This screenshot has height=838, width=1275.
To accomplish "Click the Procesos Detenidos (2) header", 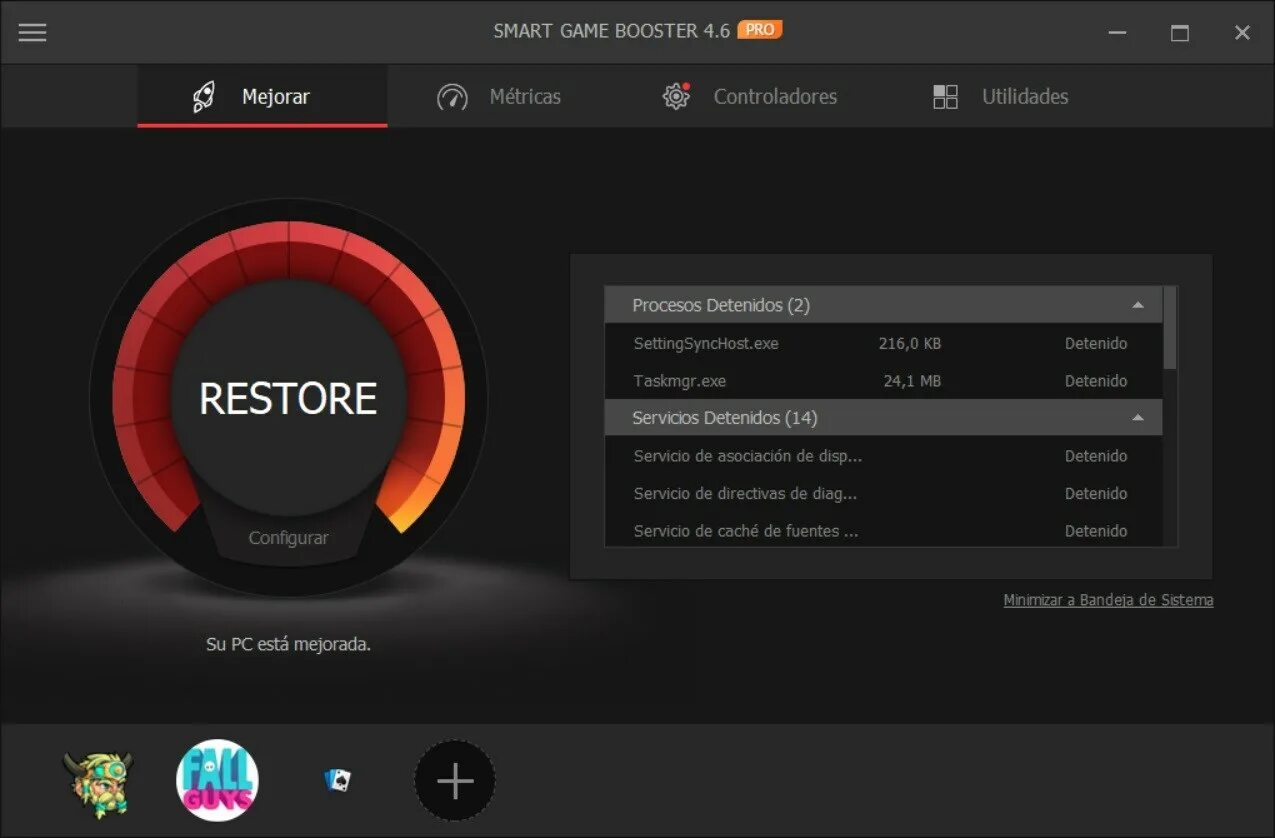I will point(883,305).
